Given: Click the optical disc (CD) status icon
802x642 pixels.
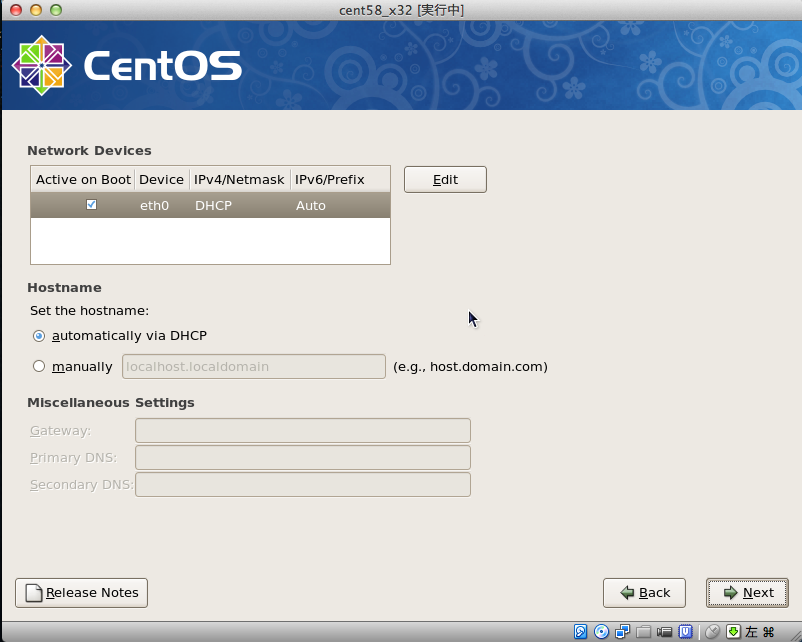Looking at the screenshot, I should tap(601, 632).
